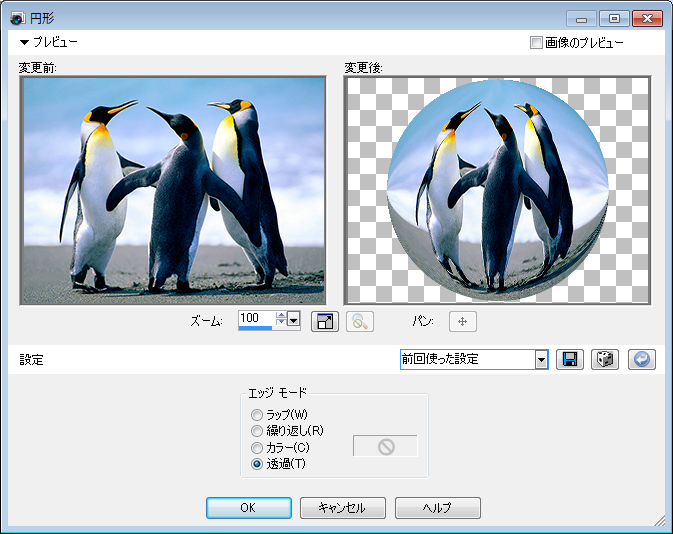Click the zoom 100 input field
Screen dimensions: 673x534
(x=257, y=318)
